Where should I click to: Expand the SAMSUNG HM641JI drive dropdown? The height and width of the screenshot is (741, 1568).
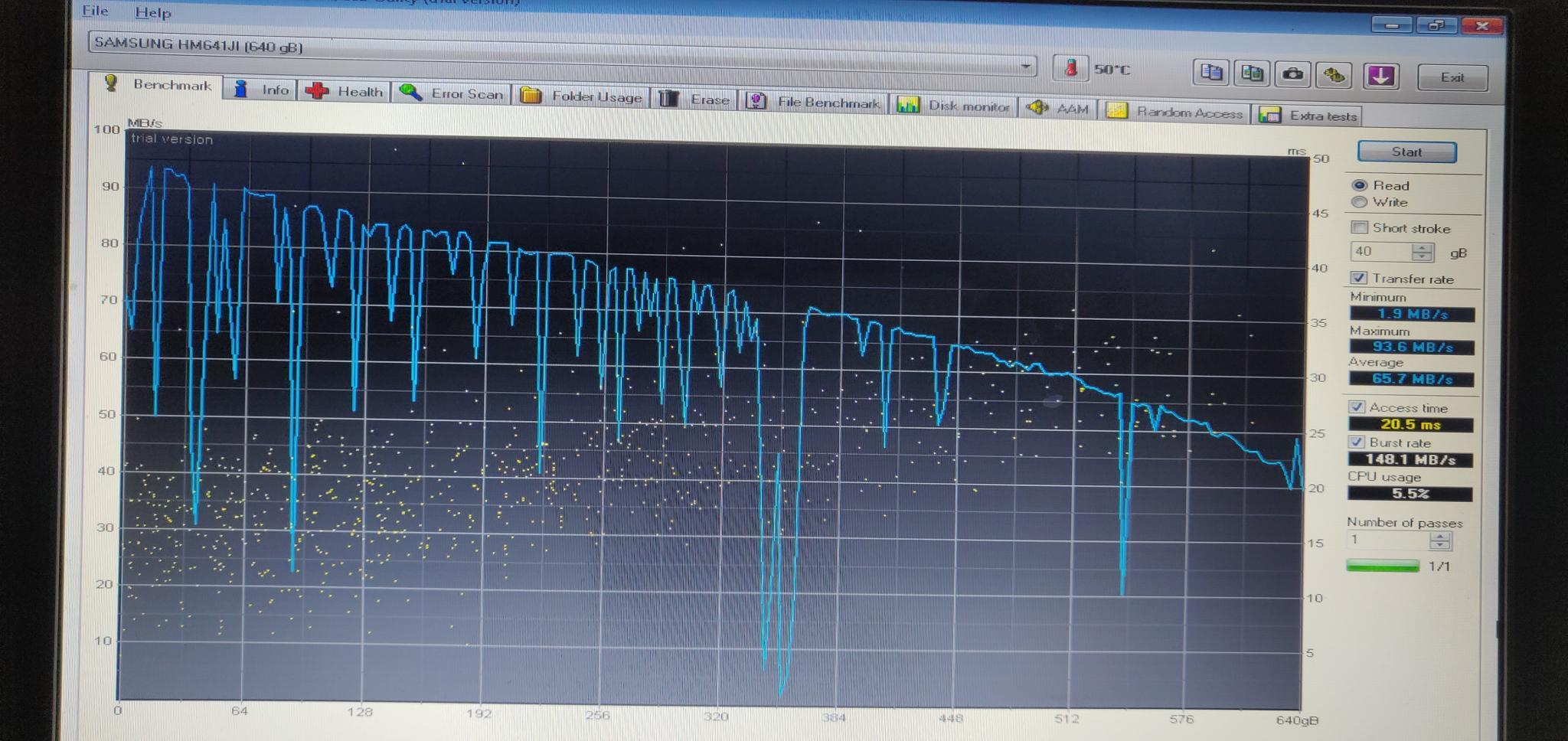[1025, 67]
